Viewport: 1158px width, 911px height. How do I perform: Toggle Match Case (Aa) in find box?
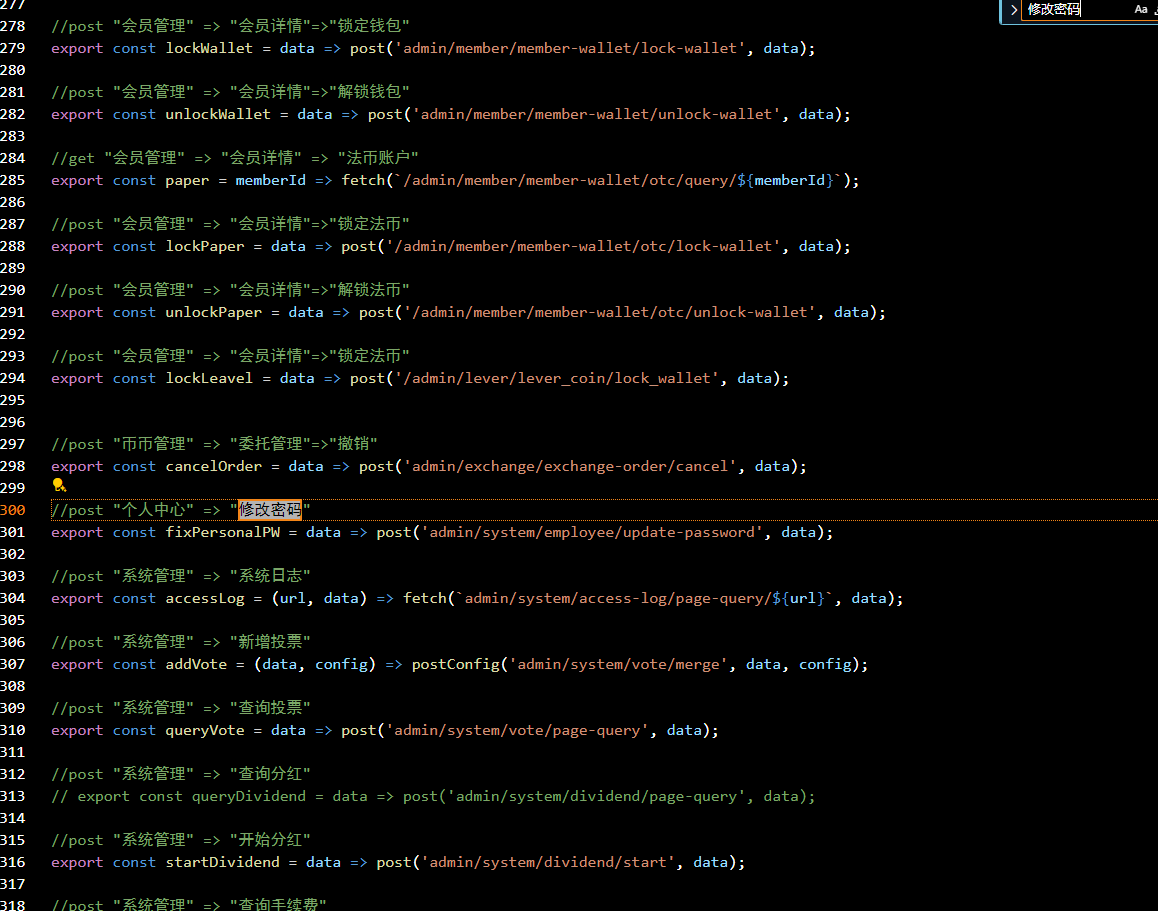click(x=1140, y=9)
